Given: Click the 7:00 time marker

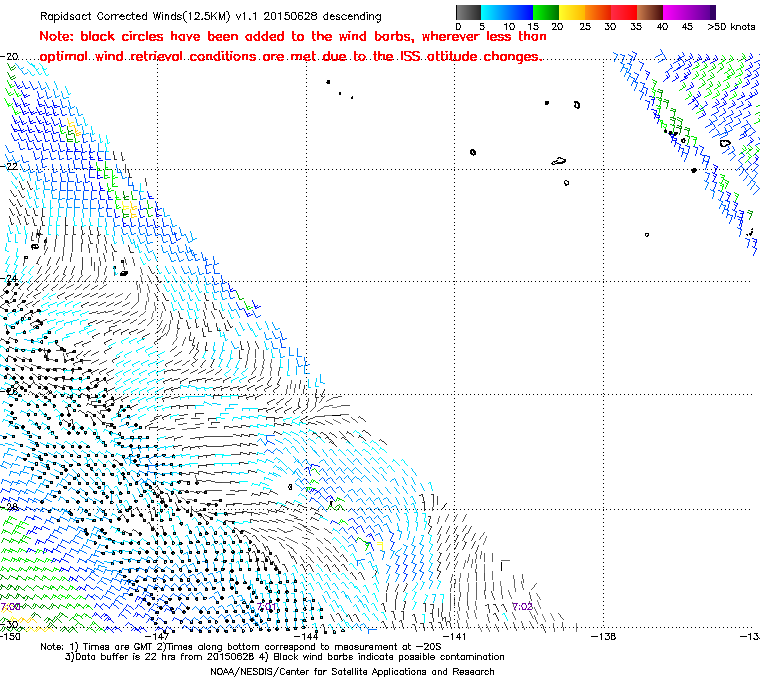Looking at the screenshot, I should 10,607.
